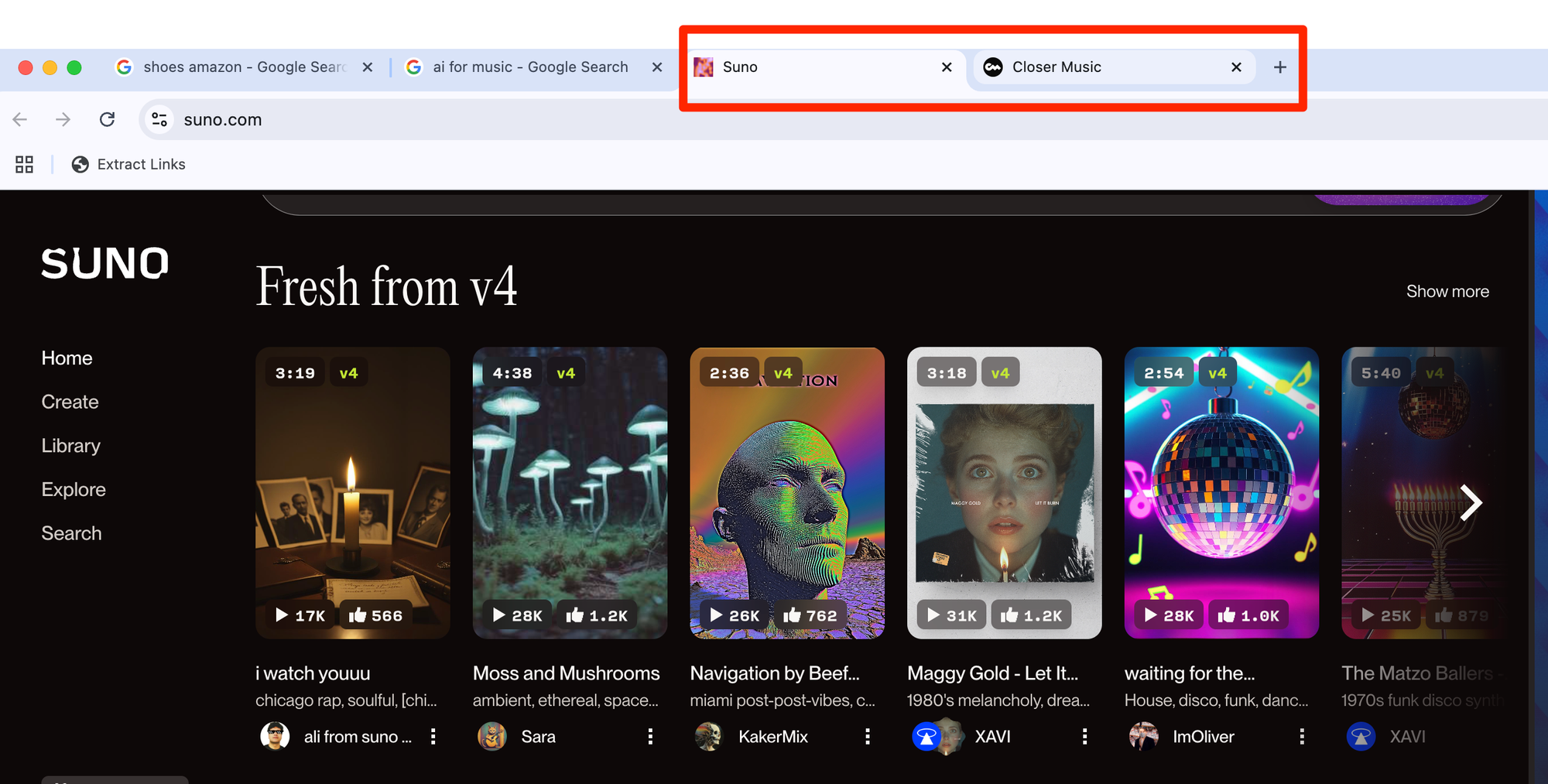Like i watch youuu with 566 thumbs-up
The image size is (1548, 784).
375,615
